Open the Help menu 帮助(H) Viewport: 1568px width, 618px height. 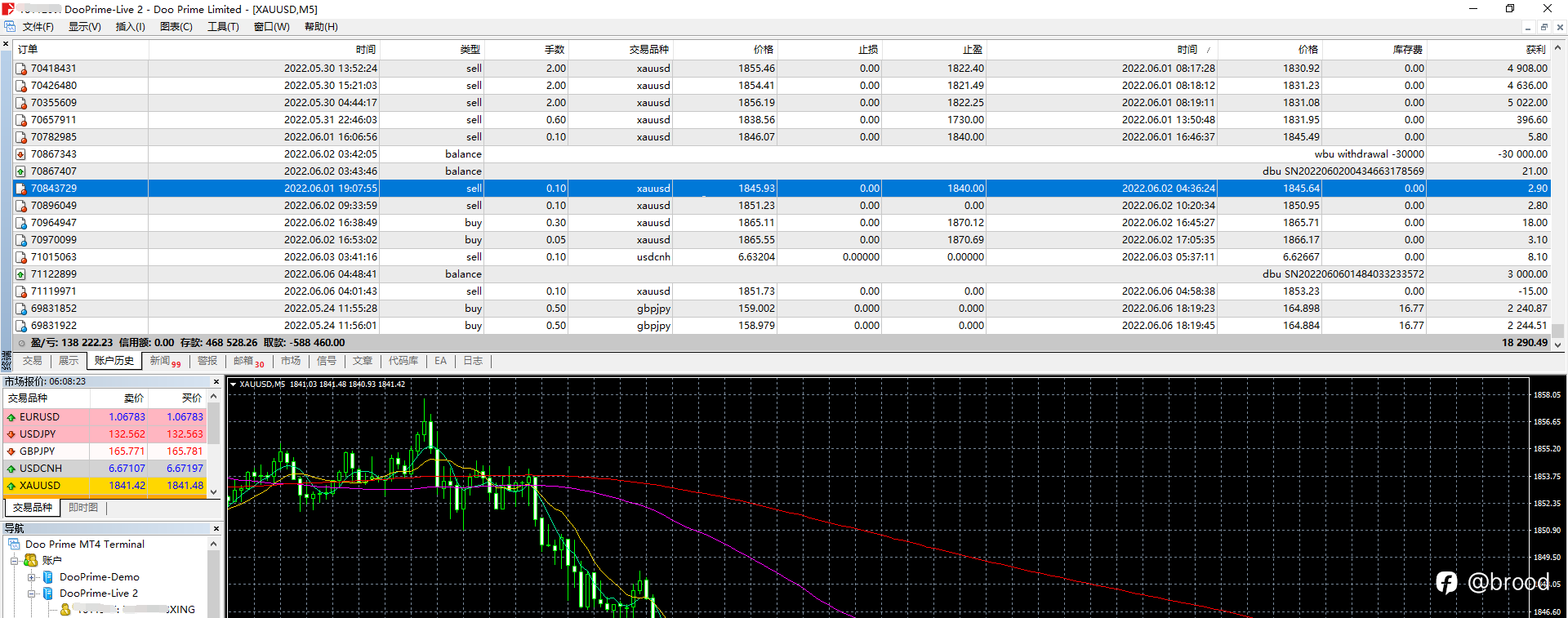tap(321, 27)
